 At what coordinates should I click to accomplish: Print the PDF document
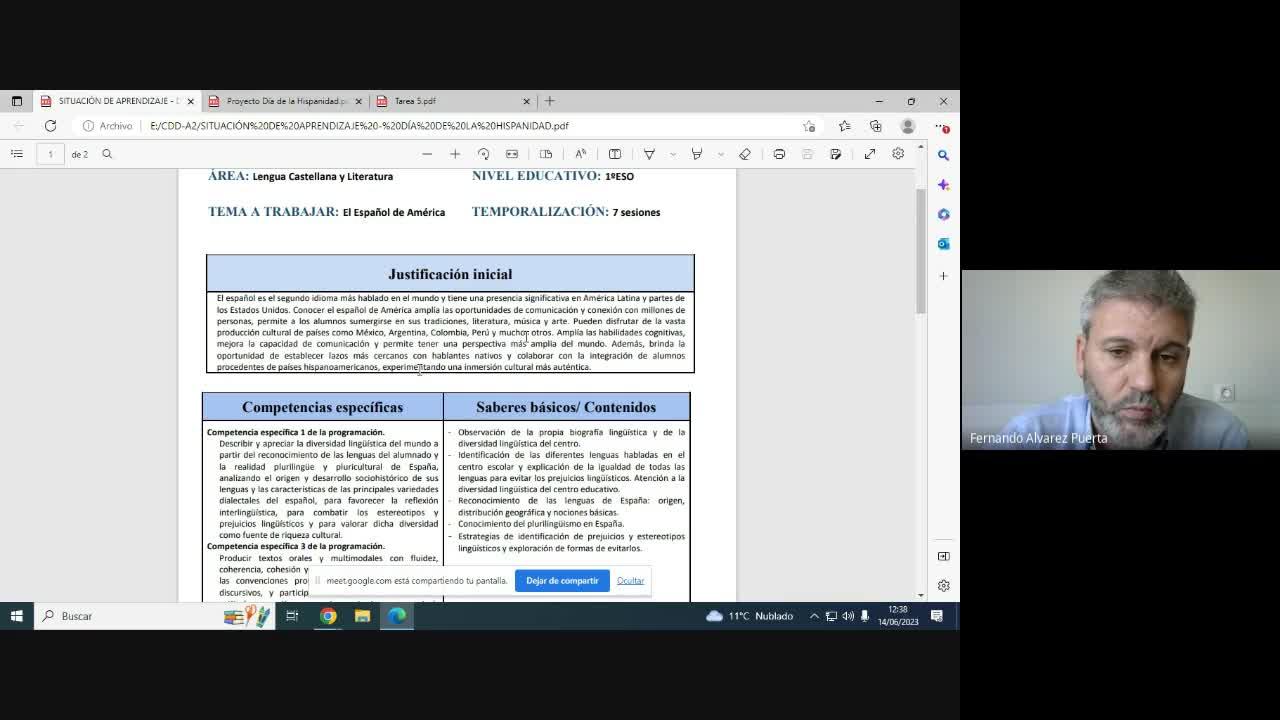click(x=779, y=154)
